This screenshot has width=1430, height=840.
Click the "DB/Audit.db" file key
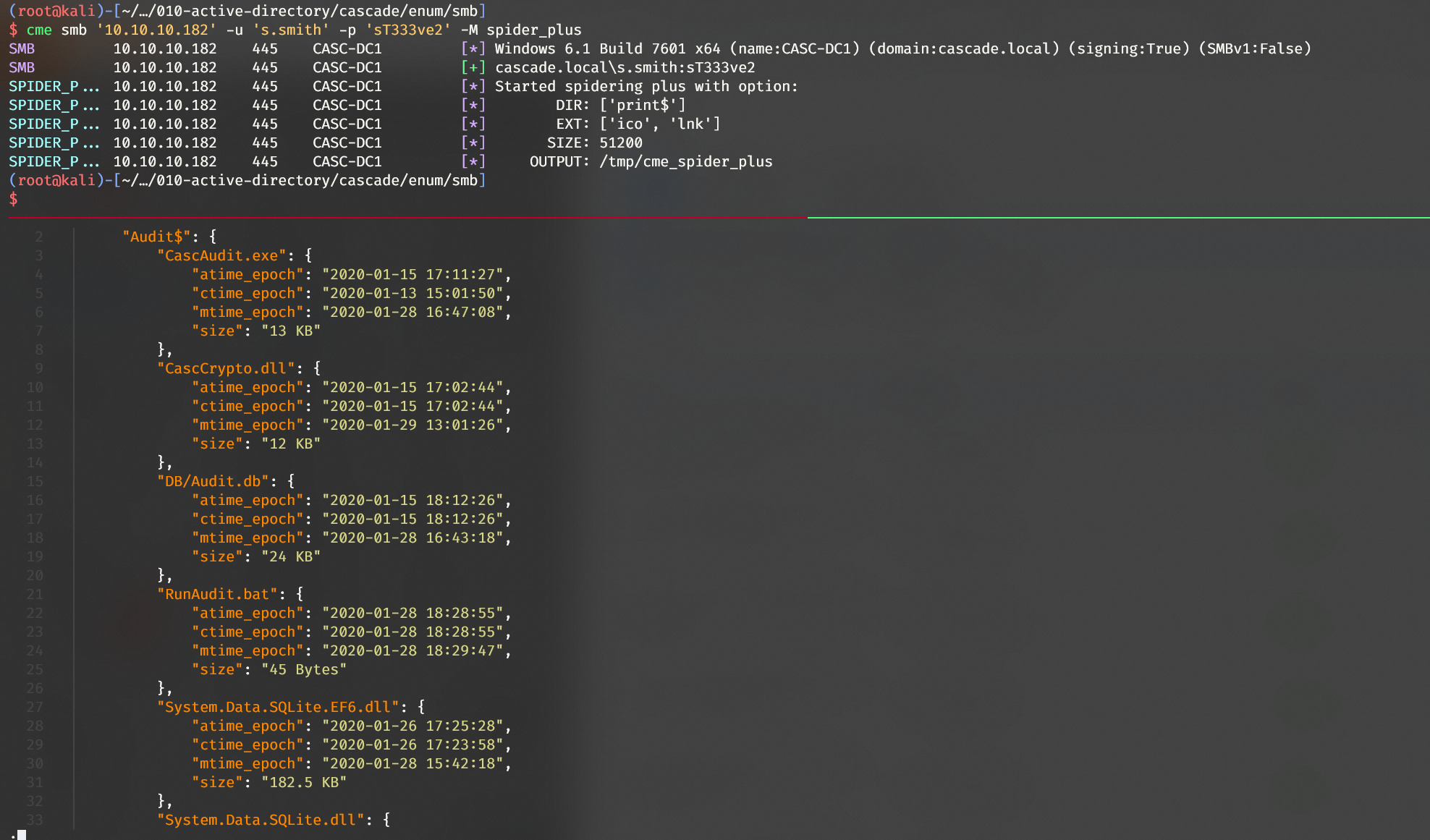213,481
